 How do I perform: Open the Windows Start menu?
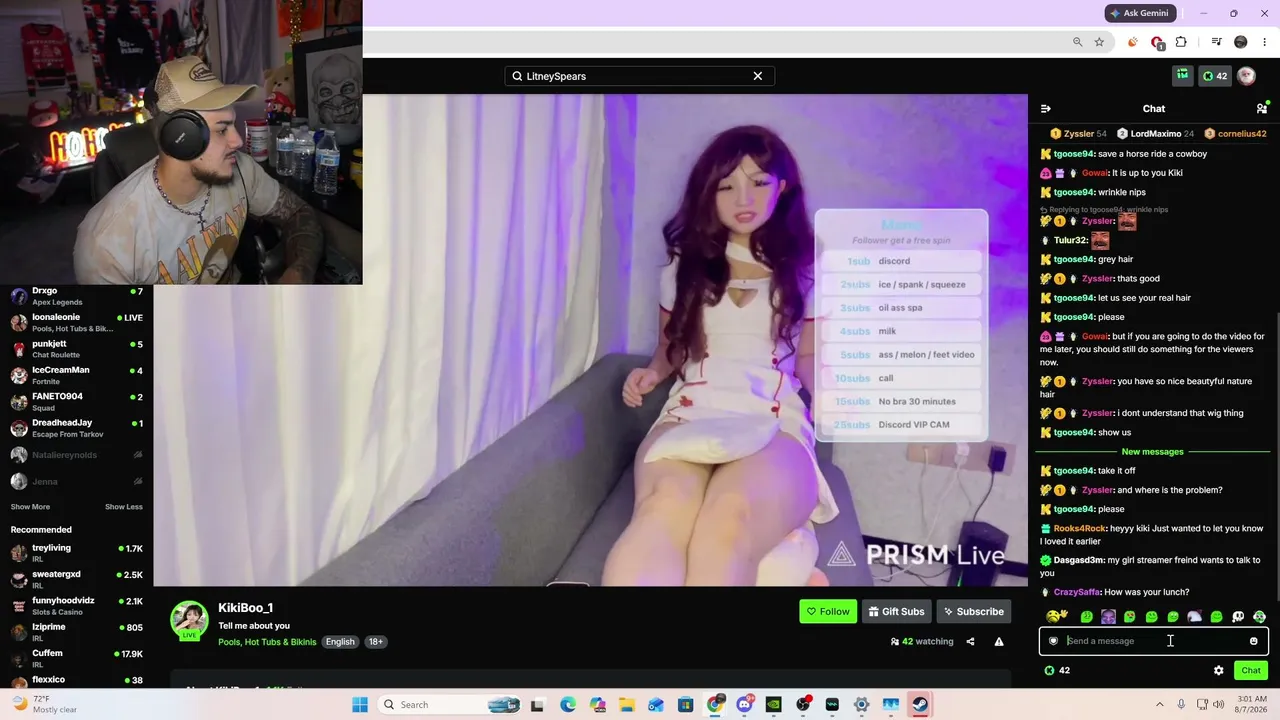(360, 705)
